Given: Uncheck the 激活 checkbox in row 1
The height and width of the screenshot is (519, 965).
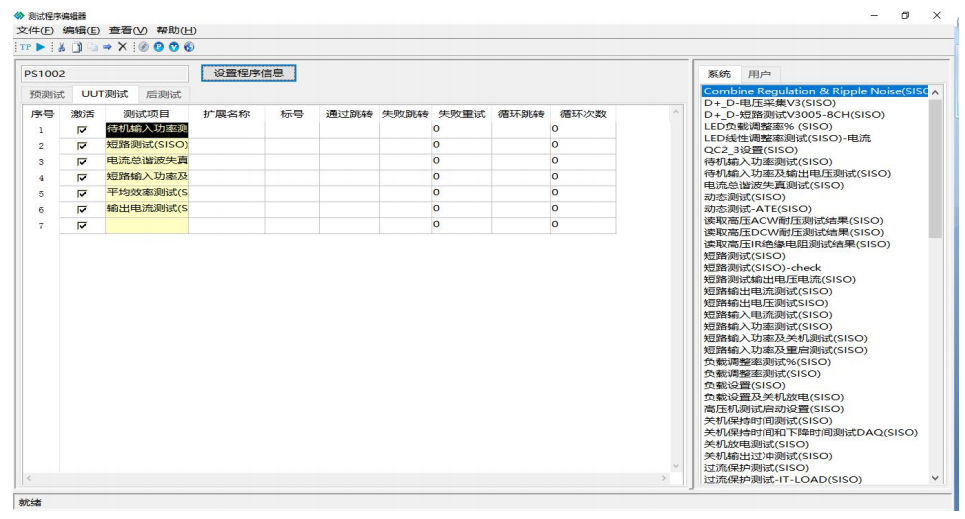Looking at the screenshot, I should [x=82, y=130].
